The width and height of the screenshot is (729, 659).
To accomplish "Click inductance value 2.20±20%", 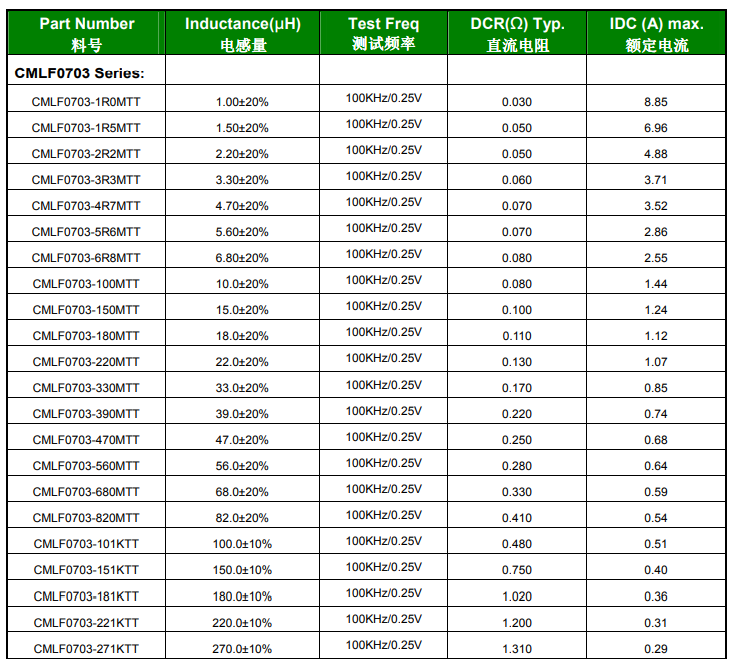I will [x=242, y=154].
